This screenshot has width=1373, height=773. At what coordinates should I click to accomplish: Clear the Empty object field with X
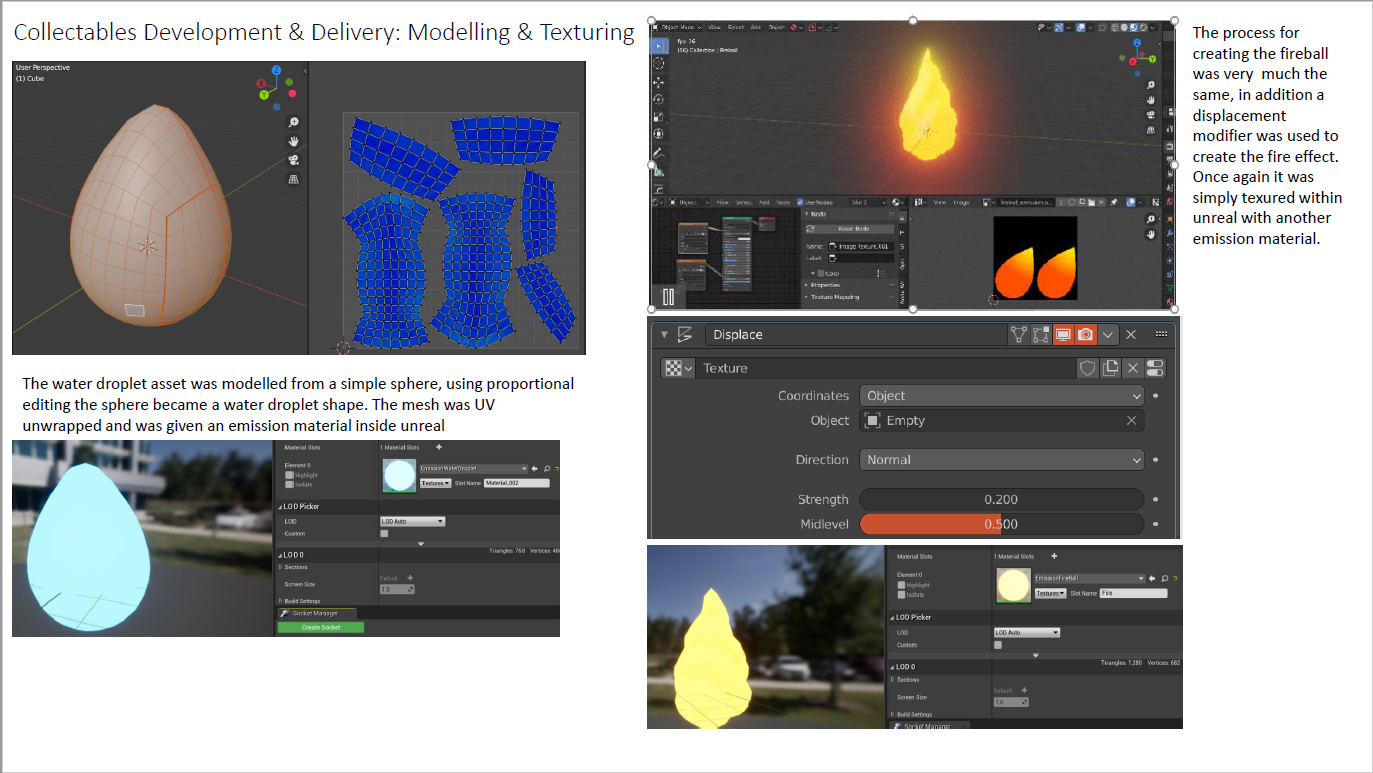coord(1131,421)
